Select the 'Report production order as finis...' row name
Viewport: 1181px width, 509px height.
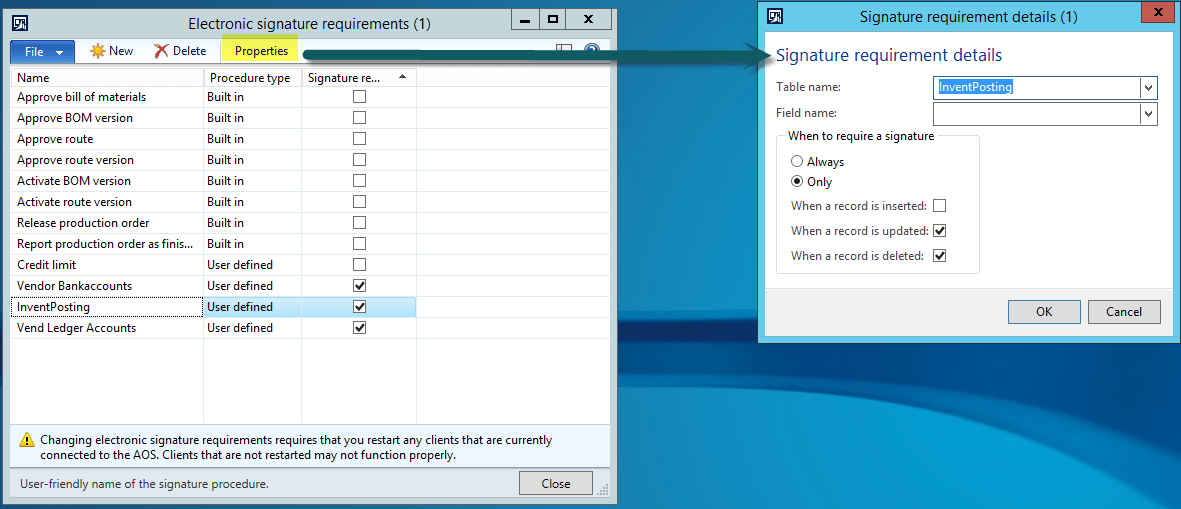click(x=107, y=245)
